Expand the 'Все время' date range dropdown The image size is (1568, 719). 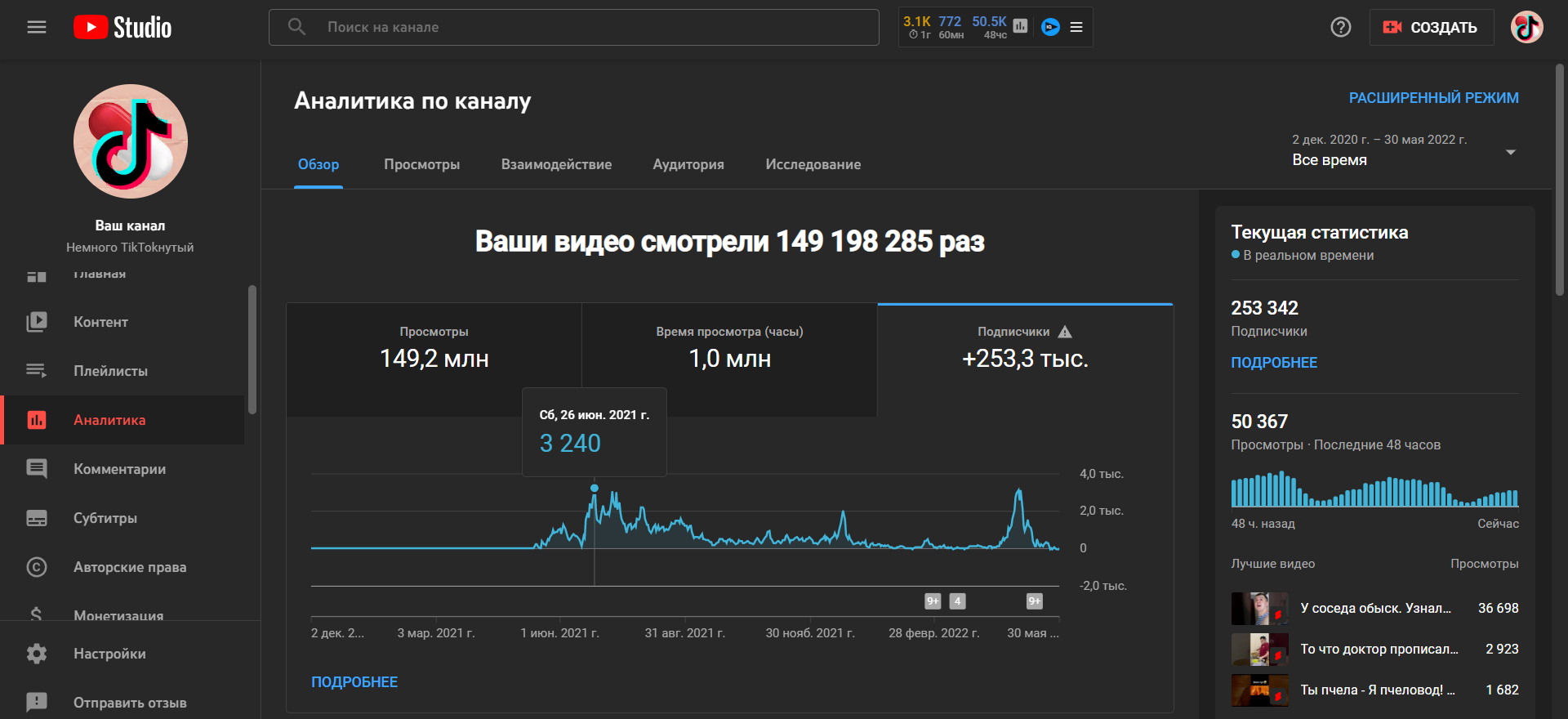pos(1510,152)
